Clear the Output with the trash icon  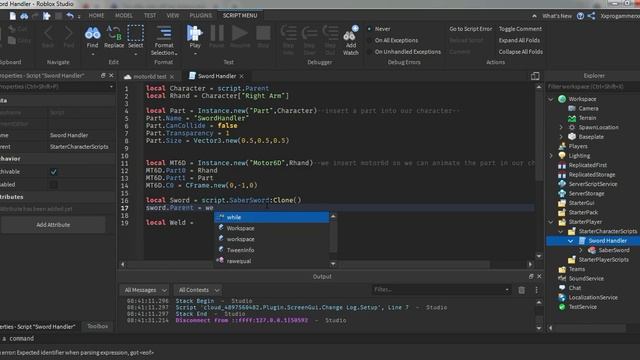521,290
